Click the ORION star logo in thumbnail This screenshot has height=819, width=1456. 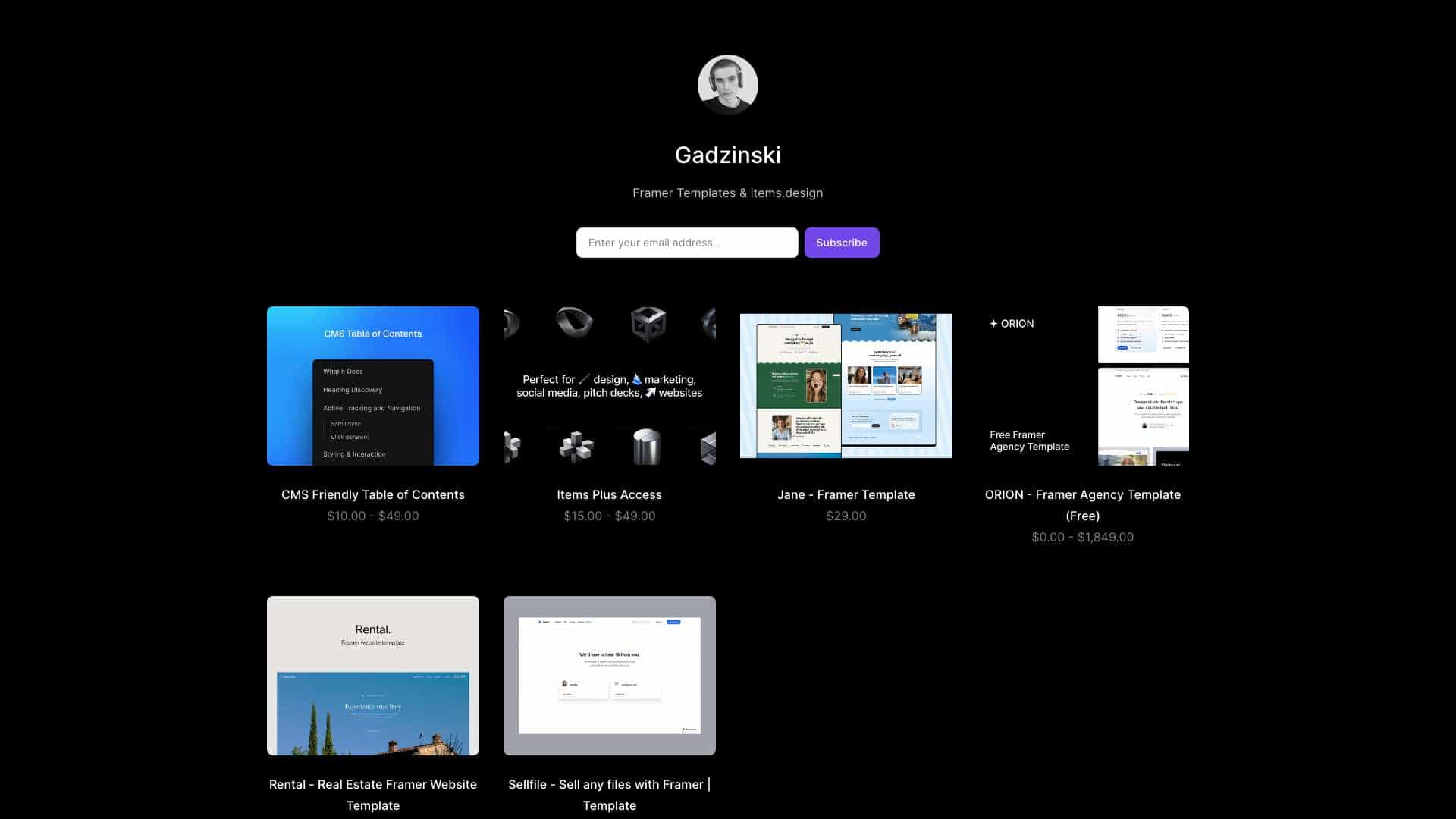pyautogui.click(x=993, y=324)
